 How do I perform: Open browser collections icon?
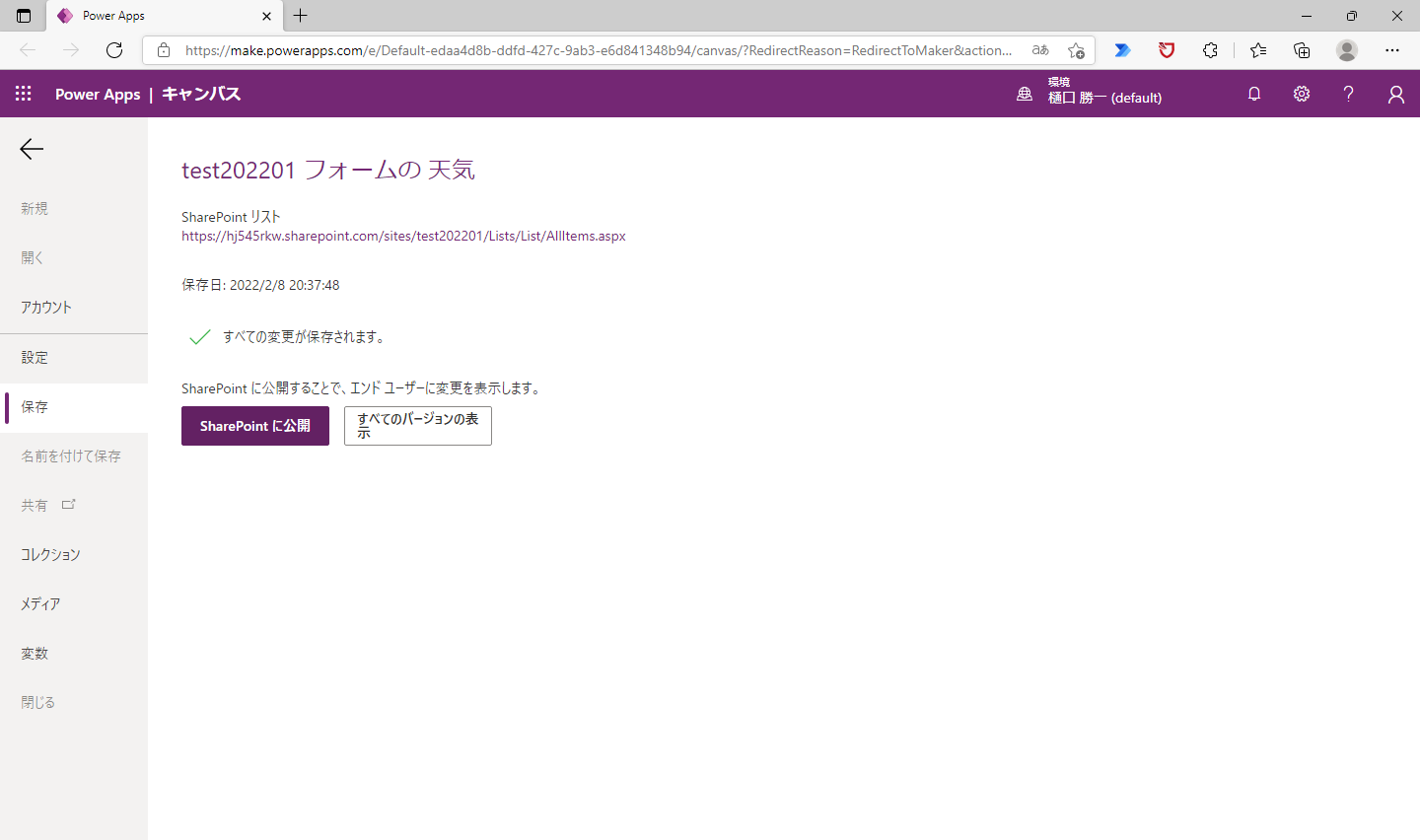tap(1302, 50)
